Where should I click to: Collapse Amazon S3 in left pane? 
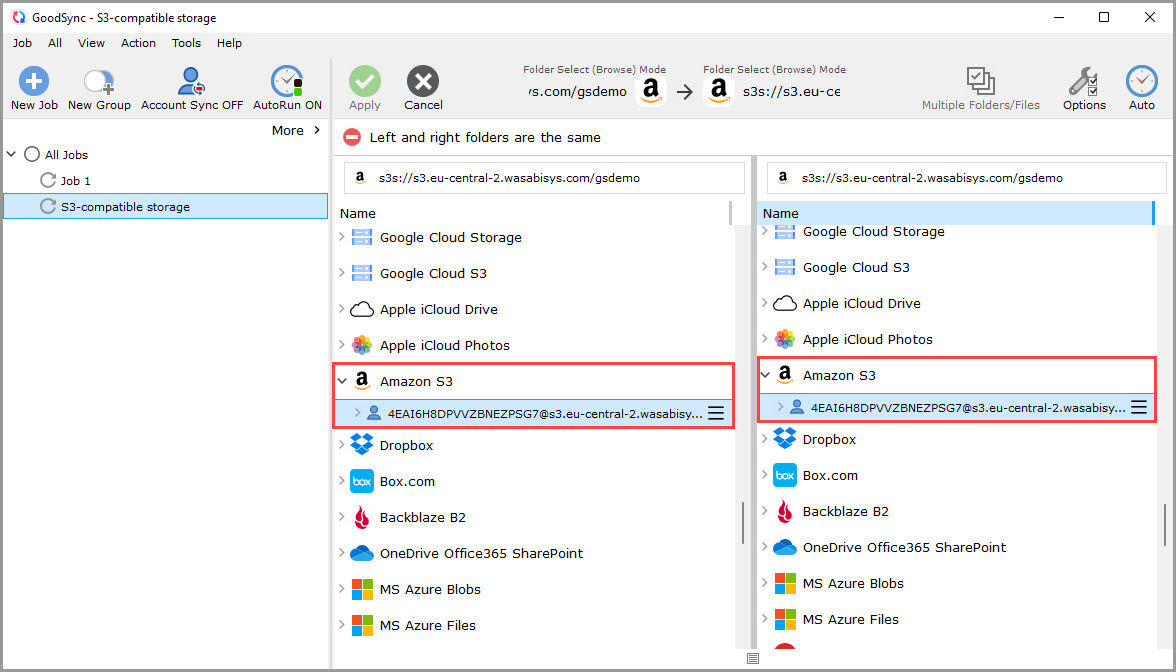342,381
